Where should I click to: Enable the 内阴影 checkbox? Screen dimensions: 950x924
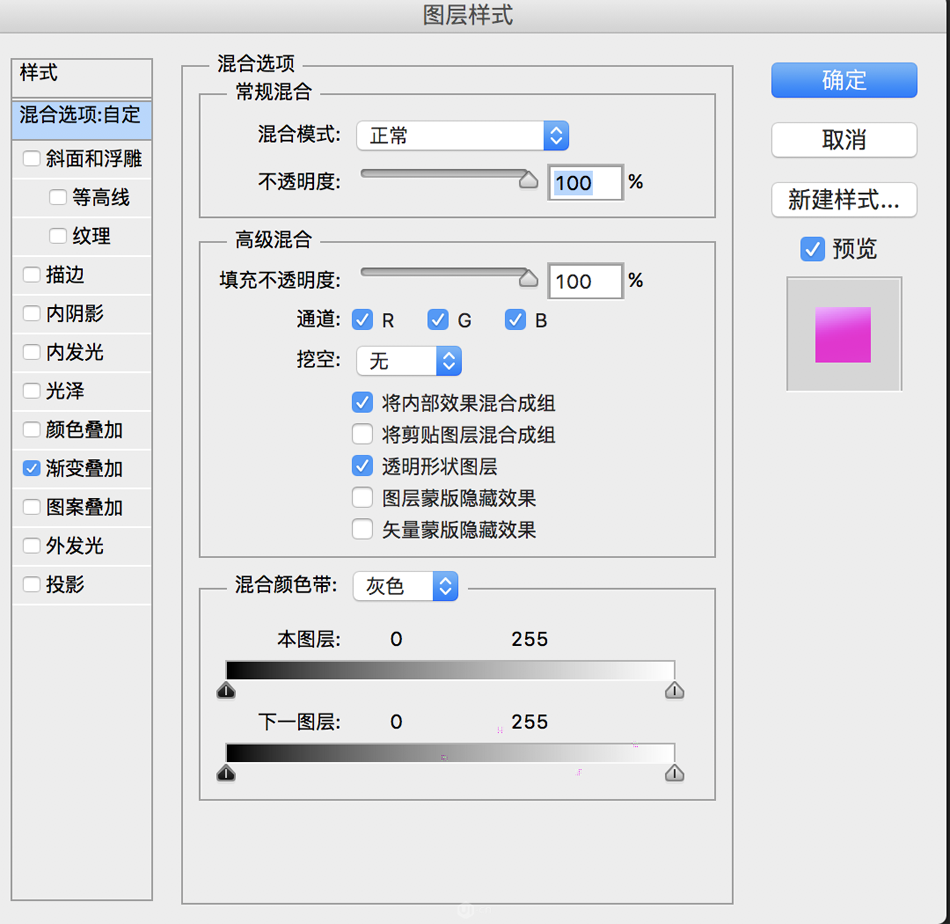(x=32, y=313)
